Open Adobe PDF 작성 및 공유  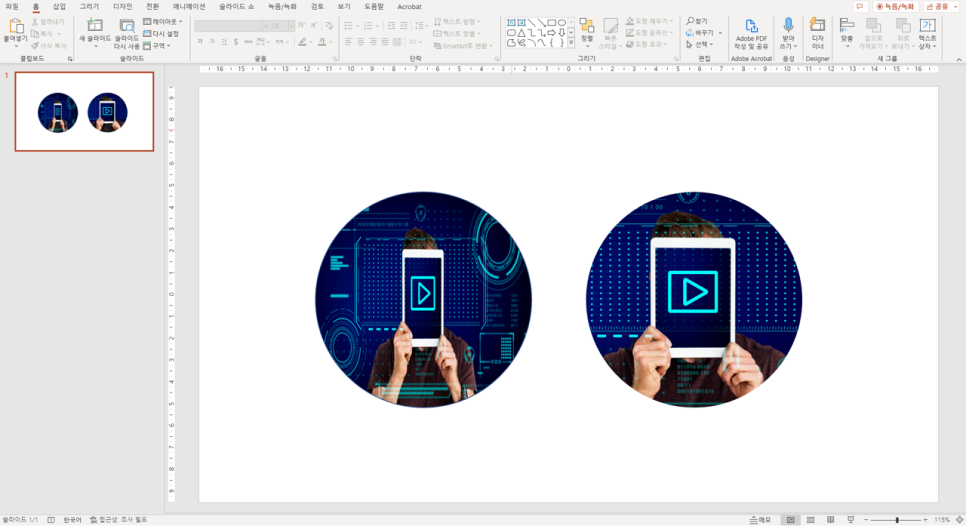tap(751, 34)
